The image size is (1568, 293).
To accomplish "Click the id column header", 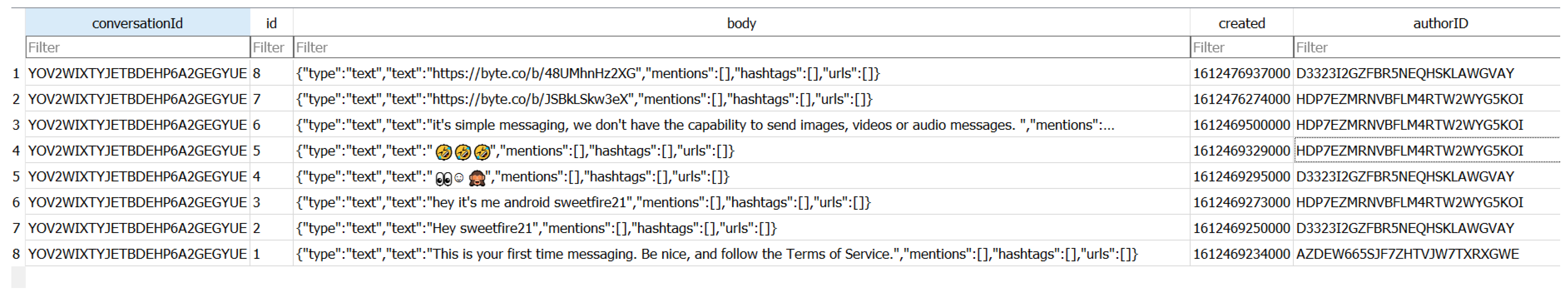I will 272,23.
